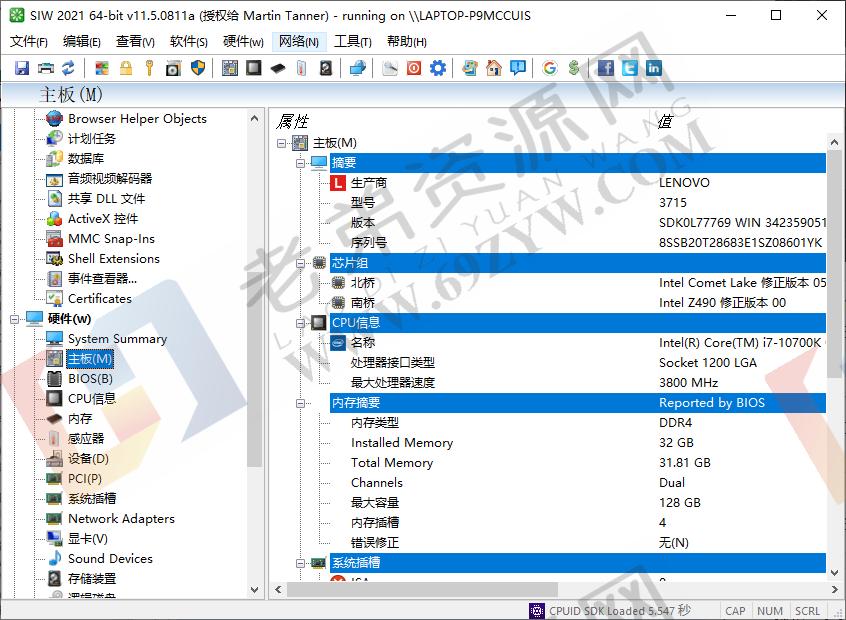846x620 pixels.
Task: Click the 处理器接口类型 row
Action: [x=578, y=363]
